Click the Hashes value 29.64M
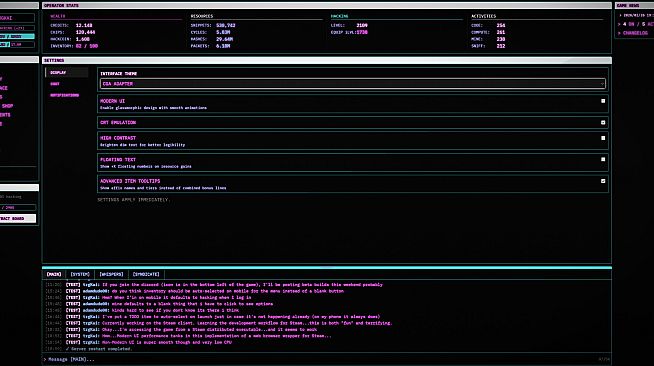This screenshot has width=654, height=366. click(x=224, y=39)
